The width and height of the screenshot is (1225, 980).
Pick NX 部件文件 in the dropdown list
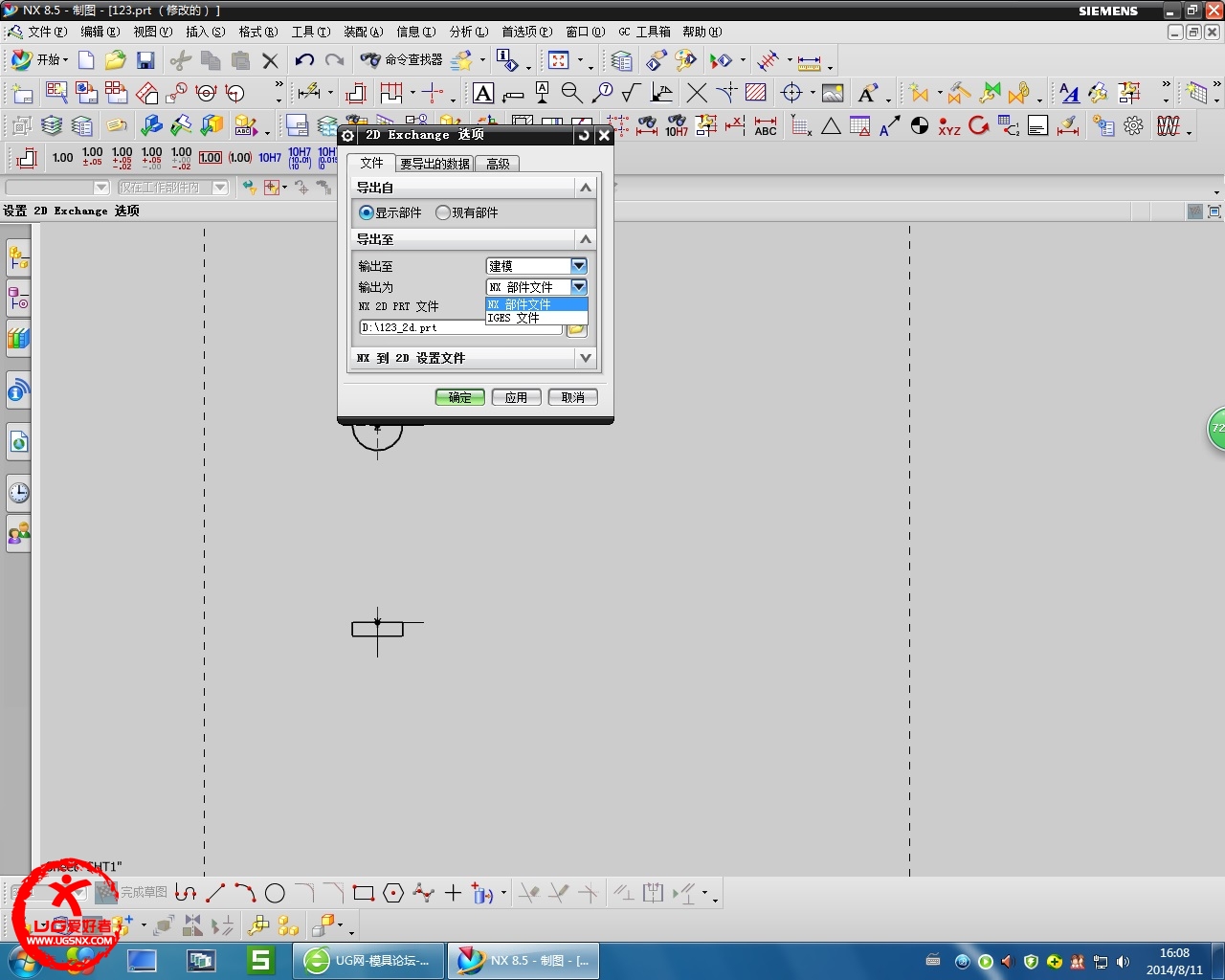536,304
